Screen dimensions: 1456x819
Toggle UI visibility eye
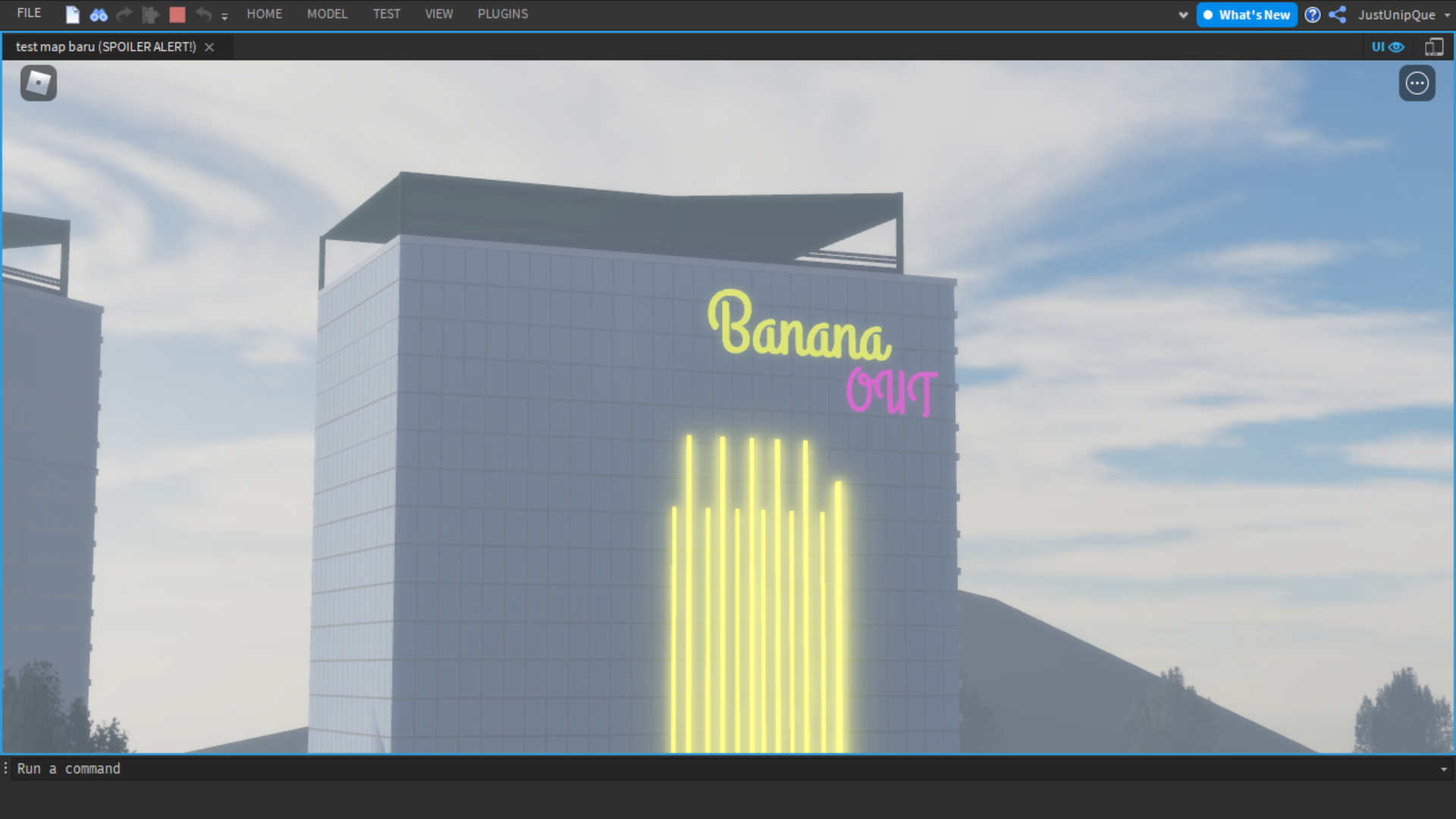click(x=1388, y=47)
